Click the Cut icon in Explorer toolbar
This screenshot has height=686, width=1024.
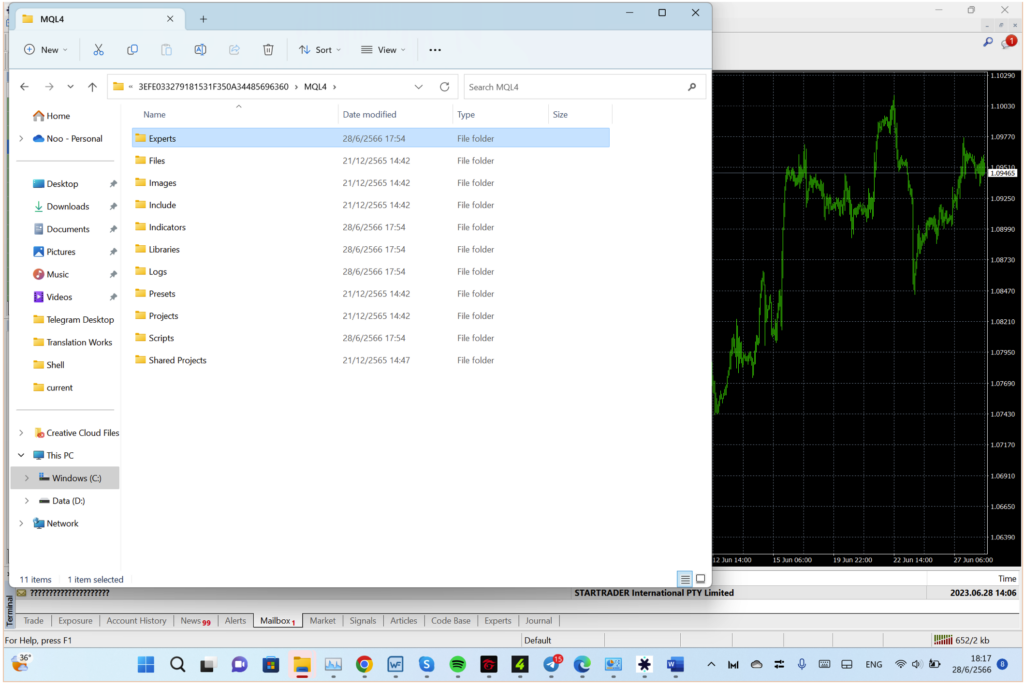pyautogui.click(x=98, y=50)
